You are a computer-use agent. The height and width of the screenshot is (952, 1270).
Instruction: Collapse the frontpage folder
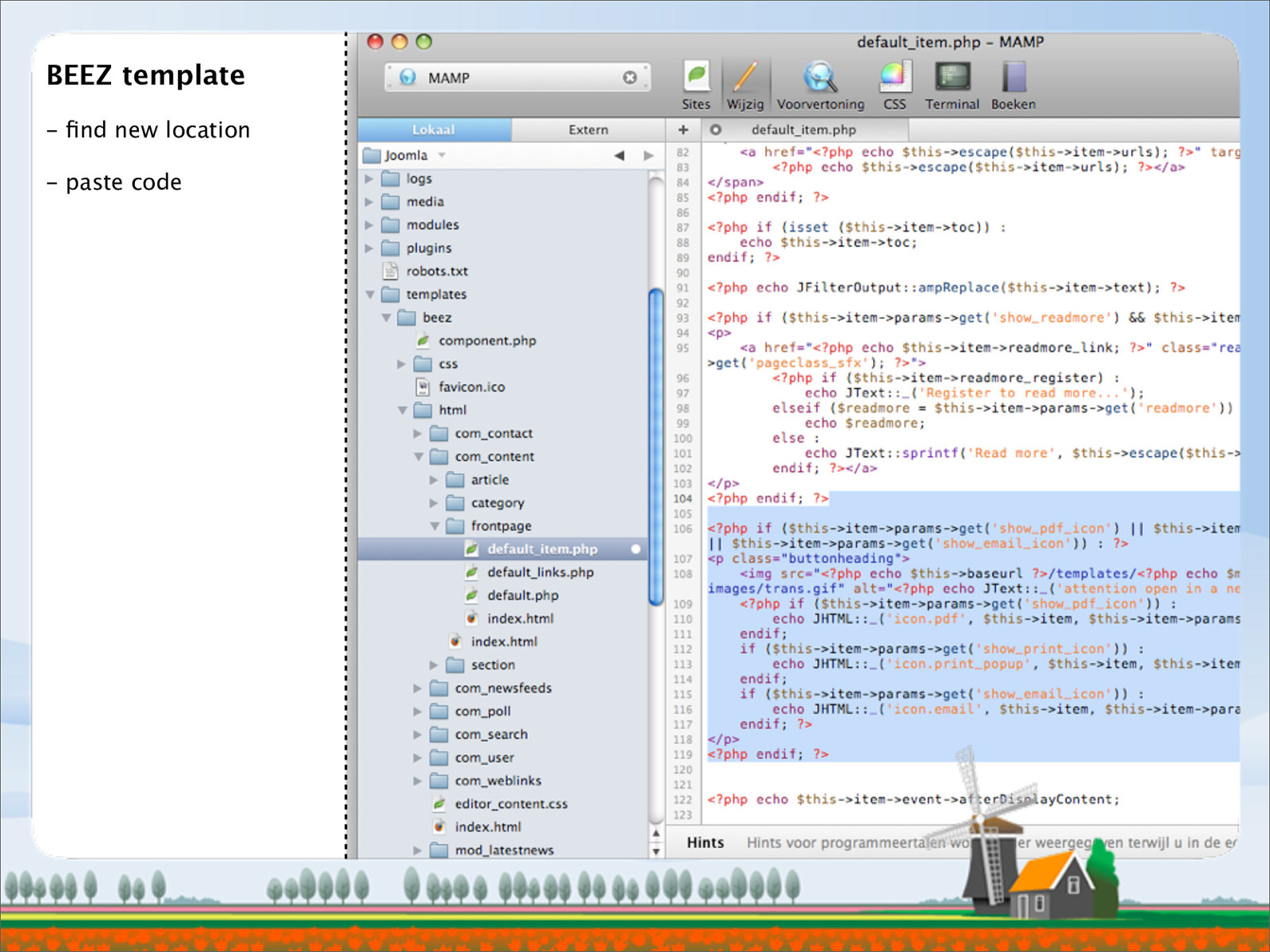click(434, 526)
